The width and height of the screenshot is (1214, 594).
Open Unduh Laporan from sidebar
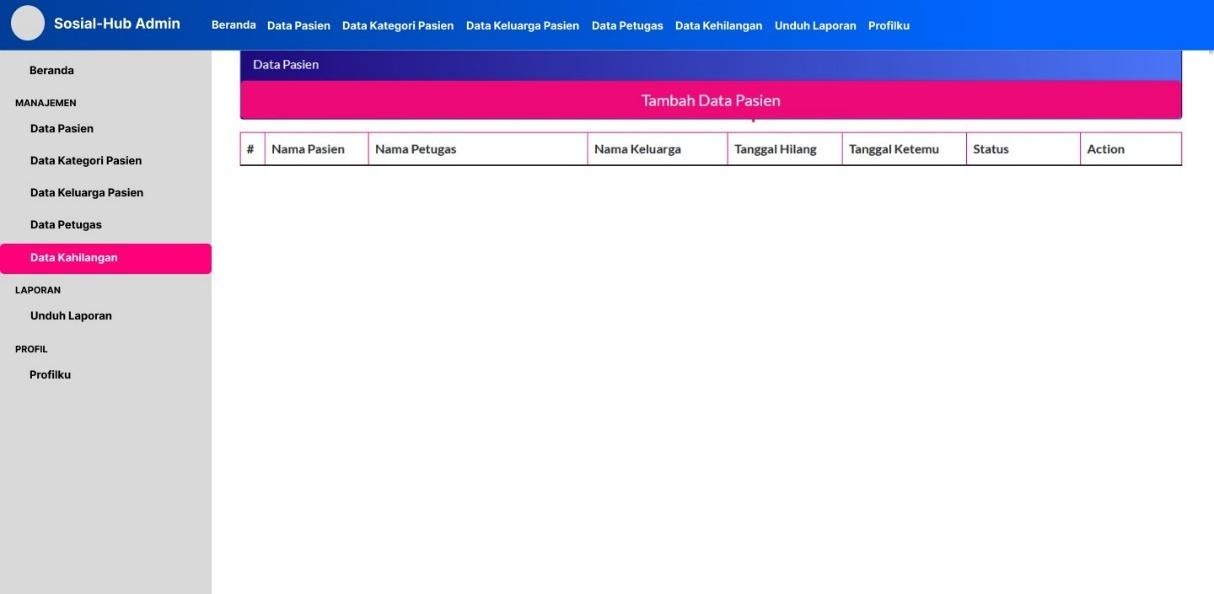[71, 316]
